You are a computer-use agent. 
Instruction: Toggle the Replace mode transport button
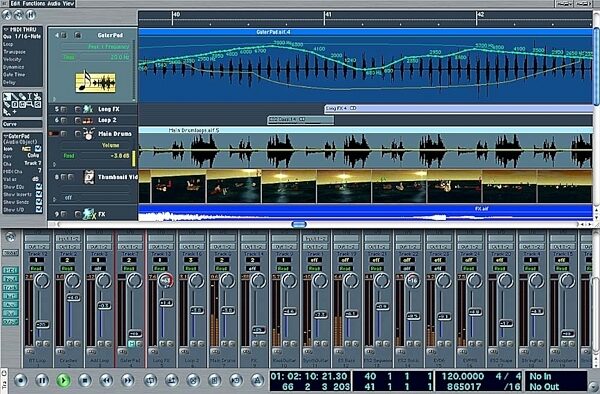coord(193,380)
